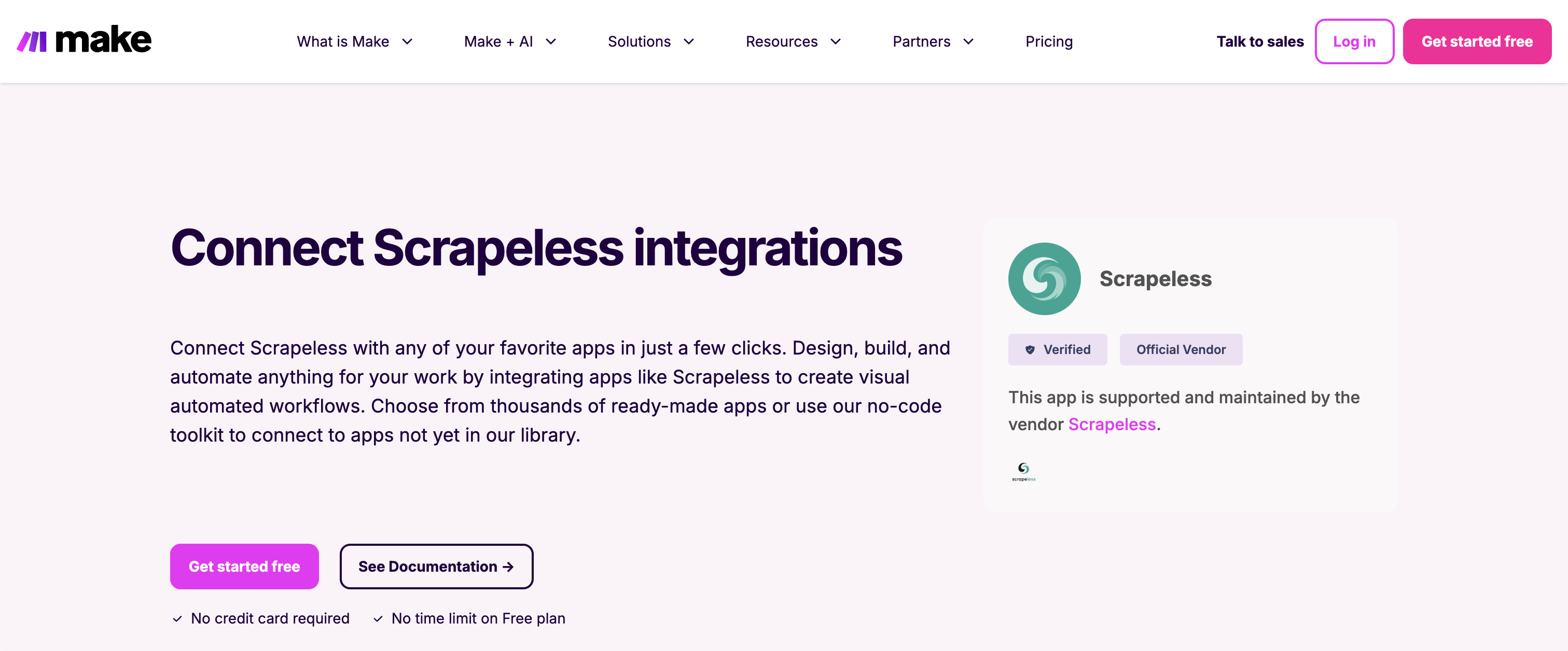Click the arrow in See Documentation

[x=508, y=567]
